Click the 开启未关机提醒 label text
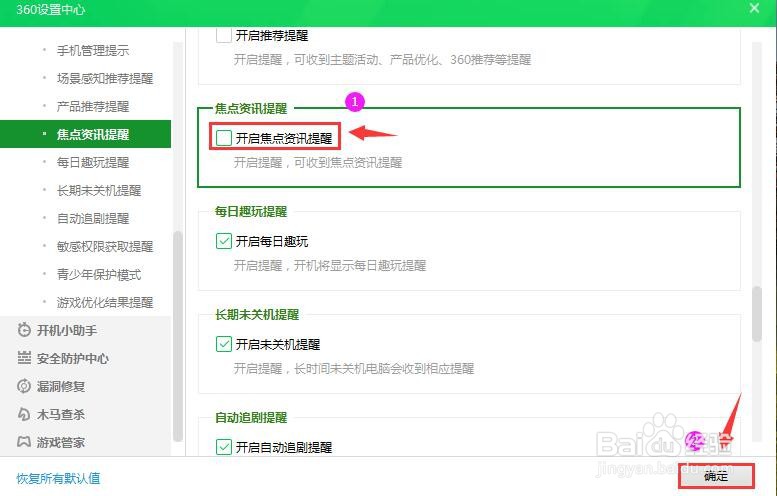Image resolution: width=777 pixels, height=496 pixels. [278, 344]
